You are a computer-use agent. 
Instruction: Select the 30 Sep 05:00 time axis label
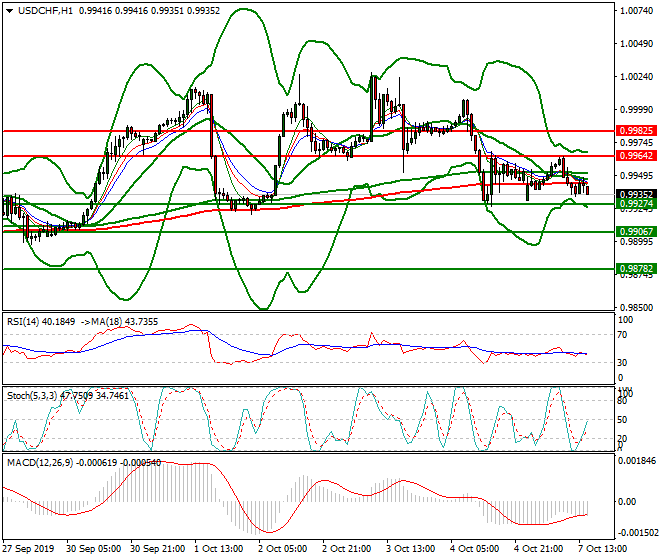click(x=94, y=549)
